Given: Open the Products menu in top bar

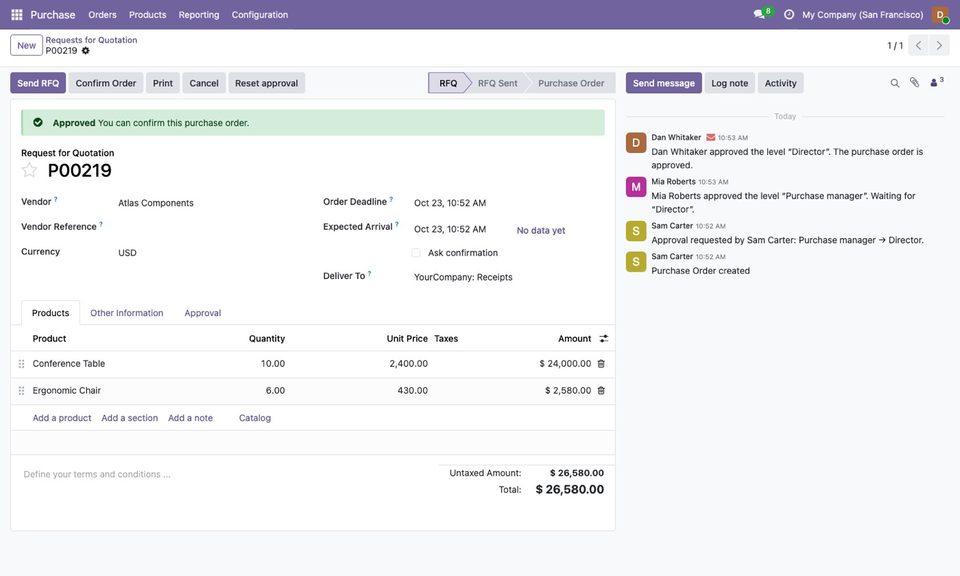Looking at the screenshot, I should 148,15.
